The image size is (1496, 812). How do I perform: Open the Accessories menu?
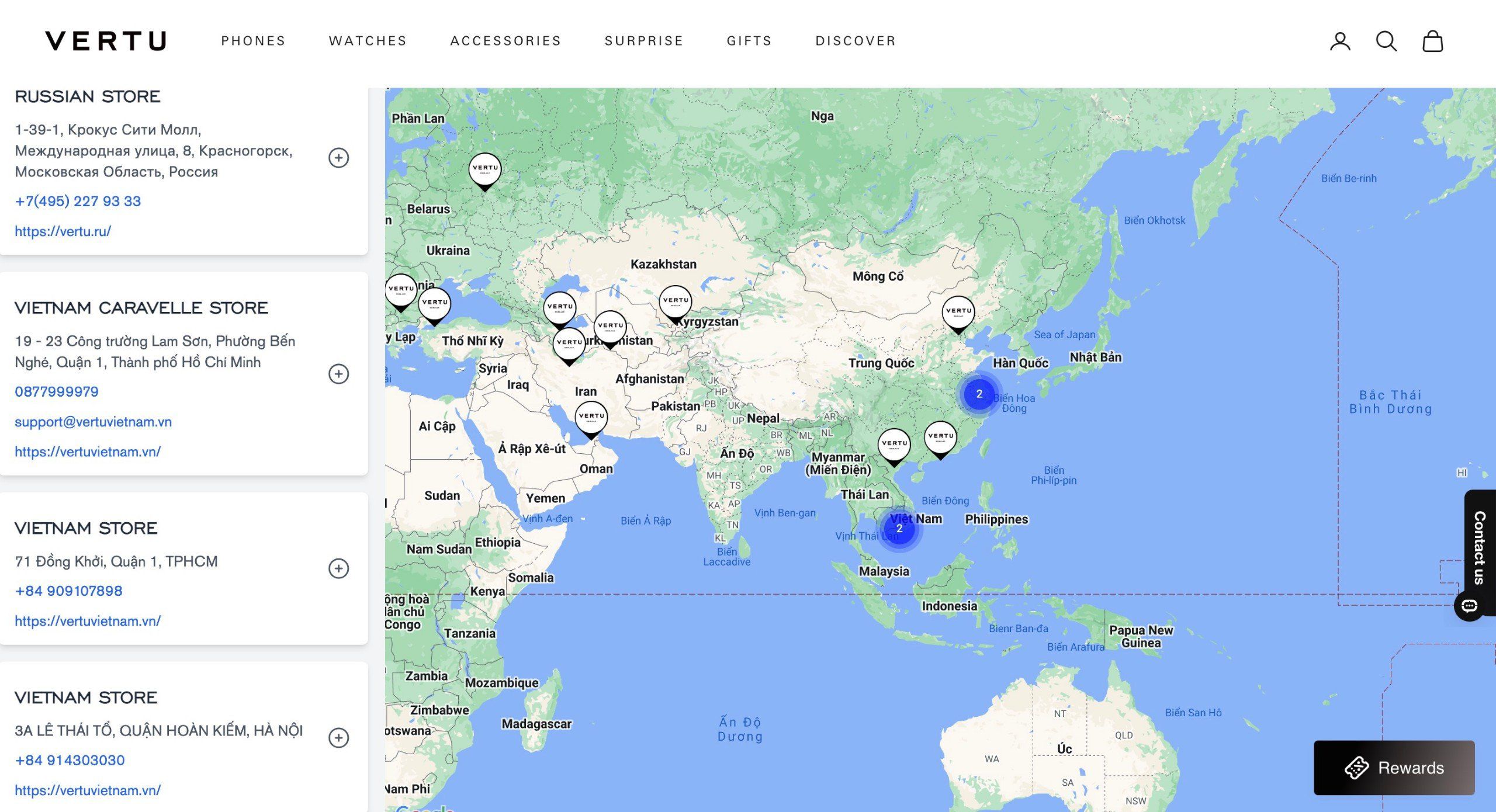click(x=505, y=41)
